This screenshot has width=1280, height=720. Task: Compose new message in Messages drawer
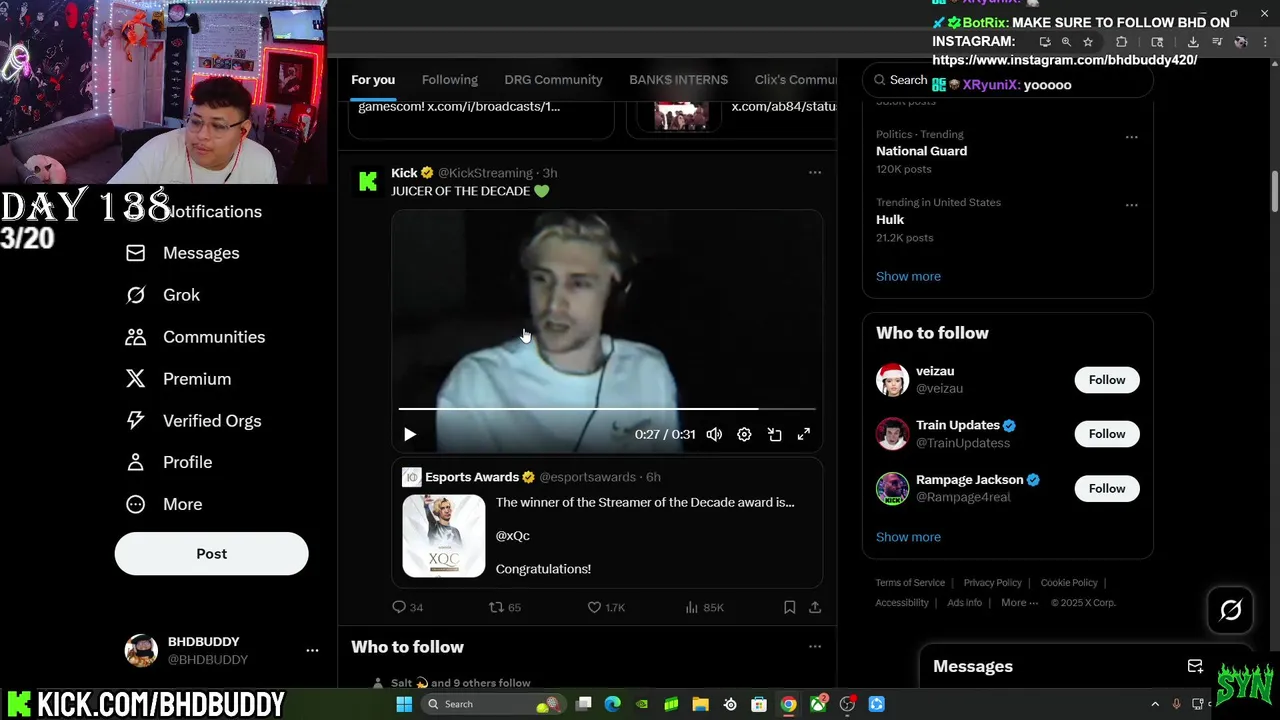(1195, 666)
